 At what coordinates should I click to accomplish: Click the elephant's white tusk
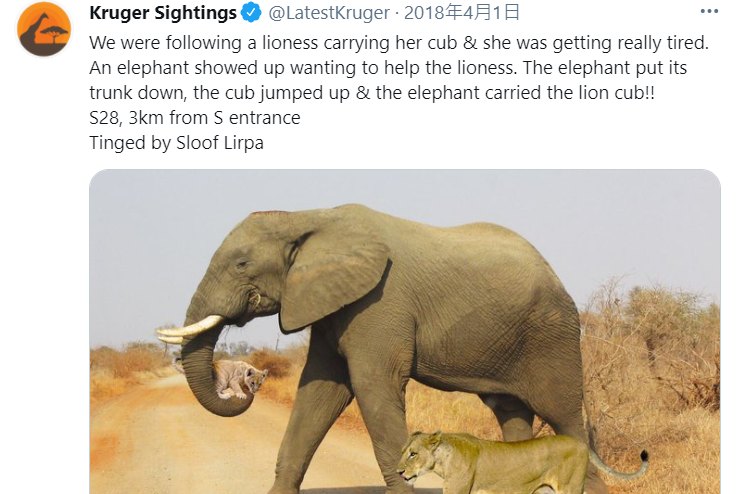click(192, 329)
